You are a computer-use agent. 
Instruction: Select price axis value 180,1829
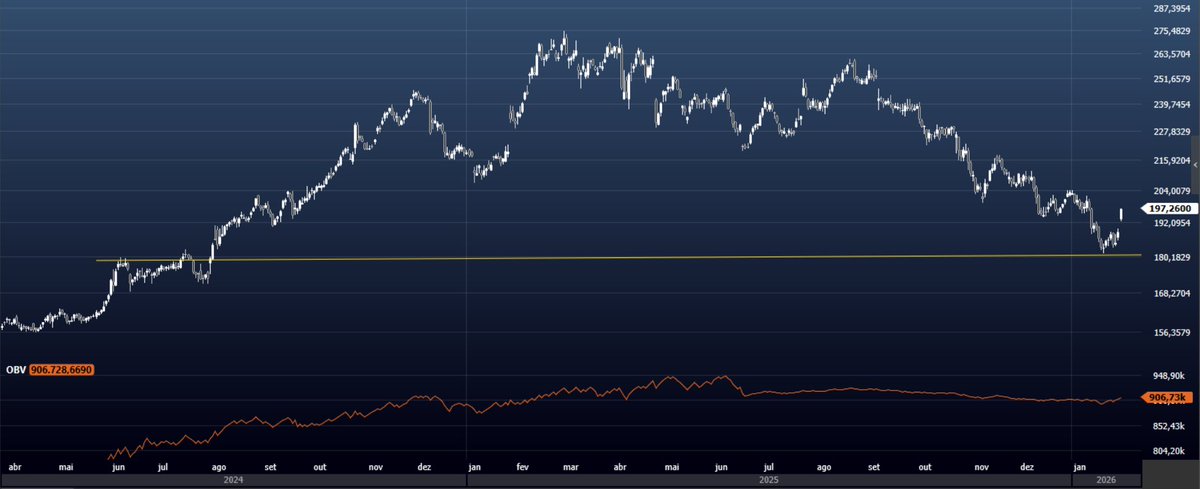pyautogui.click(x=1173, y=258)
